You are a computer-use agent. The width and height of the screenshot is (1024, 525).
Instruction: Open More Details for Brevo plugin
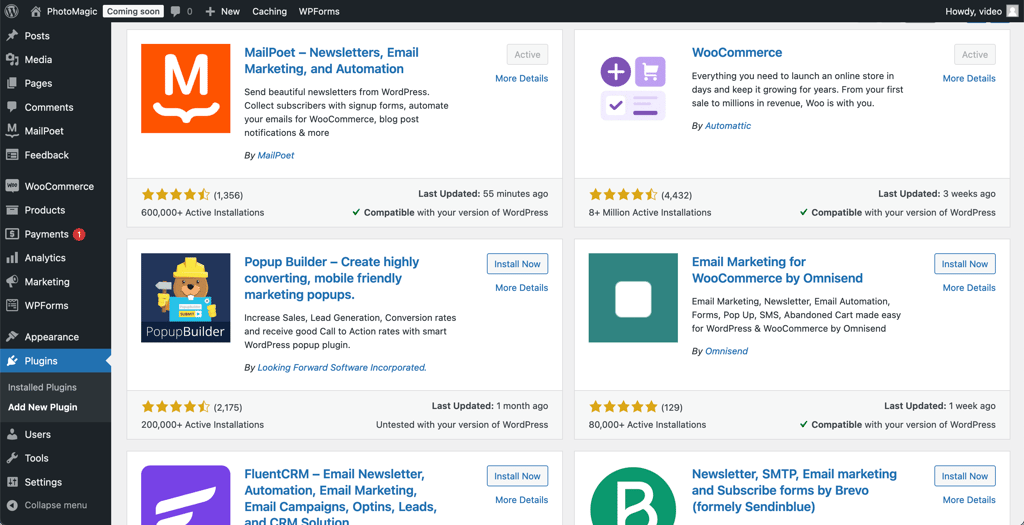pos(968,500)
